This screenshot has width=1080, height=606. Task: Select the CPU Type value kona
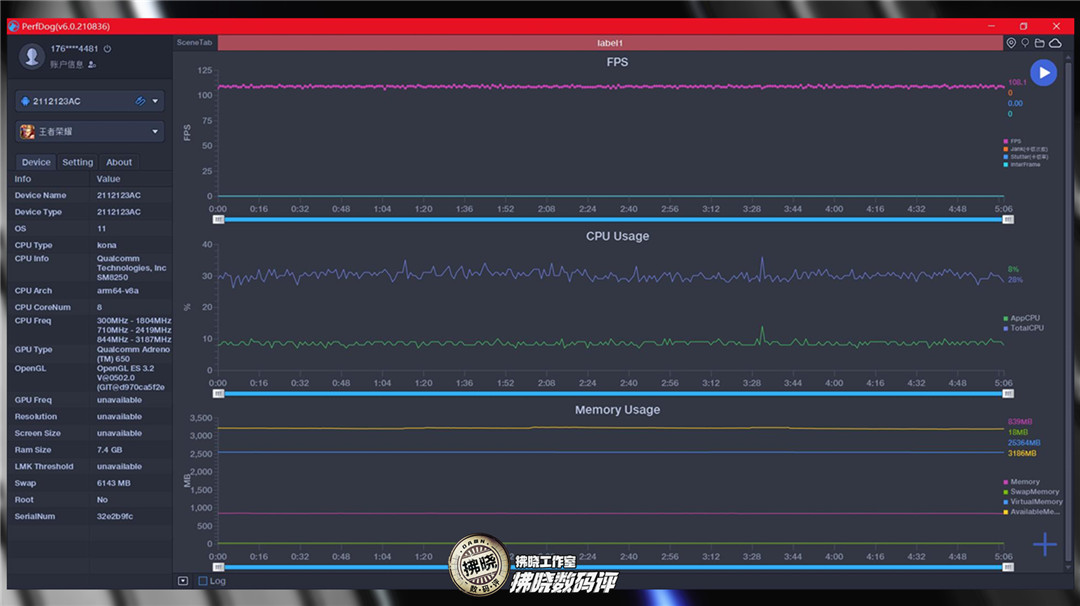[107, 245]
